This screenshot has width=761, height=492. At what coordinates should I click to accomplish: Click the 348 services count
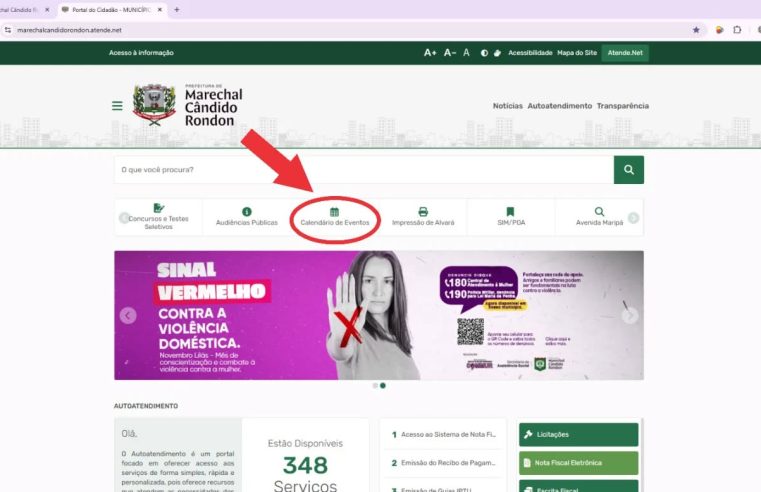tap(305, 466)
